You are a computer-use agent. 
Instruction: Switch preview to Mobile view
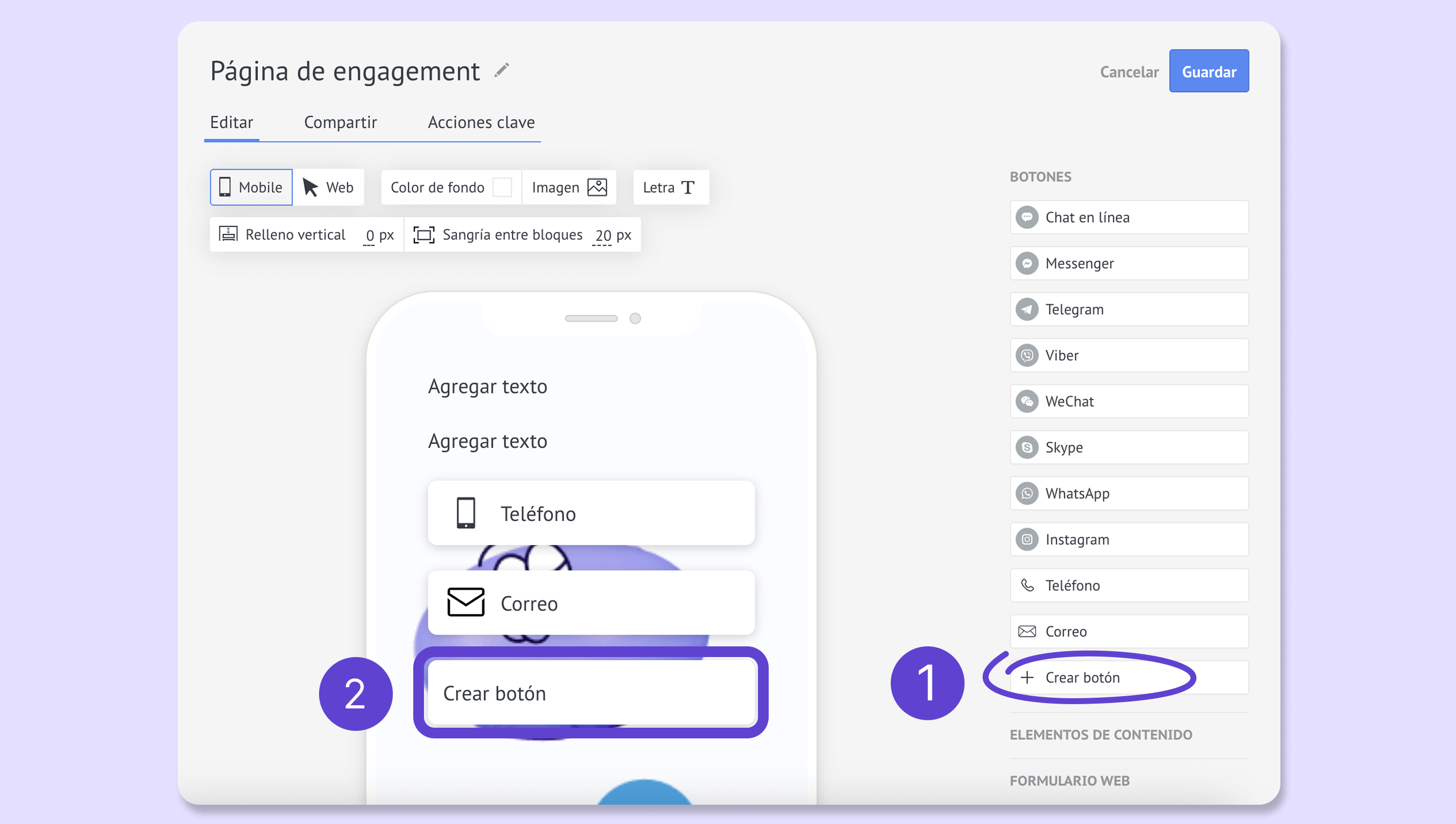click(x=251, y=187)
